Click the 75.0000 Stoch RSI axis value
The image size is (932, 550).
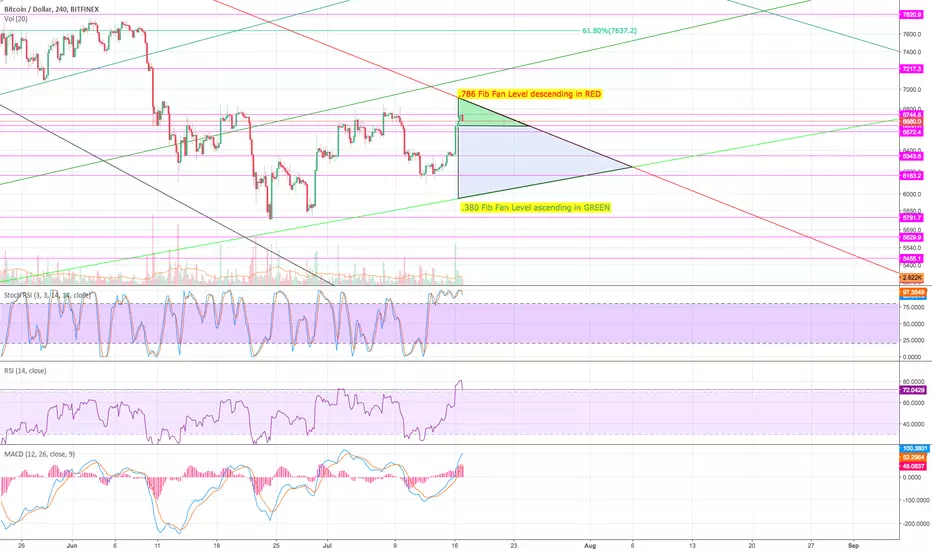point(913,307)
